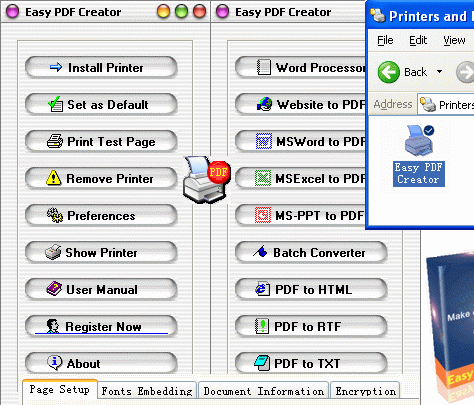Viewport: 474px width, 405px height.
Task: Click the PDF to HTML button
Action: (311, 290)
